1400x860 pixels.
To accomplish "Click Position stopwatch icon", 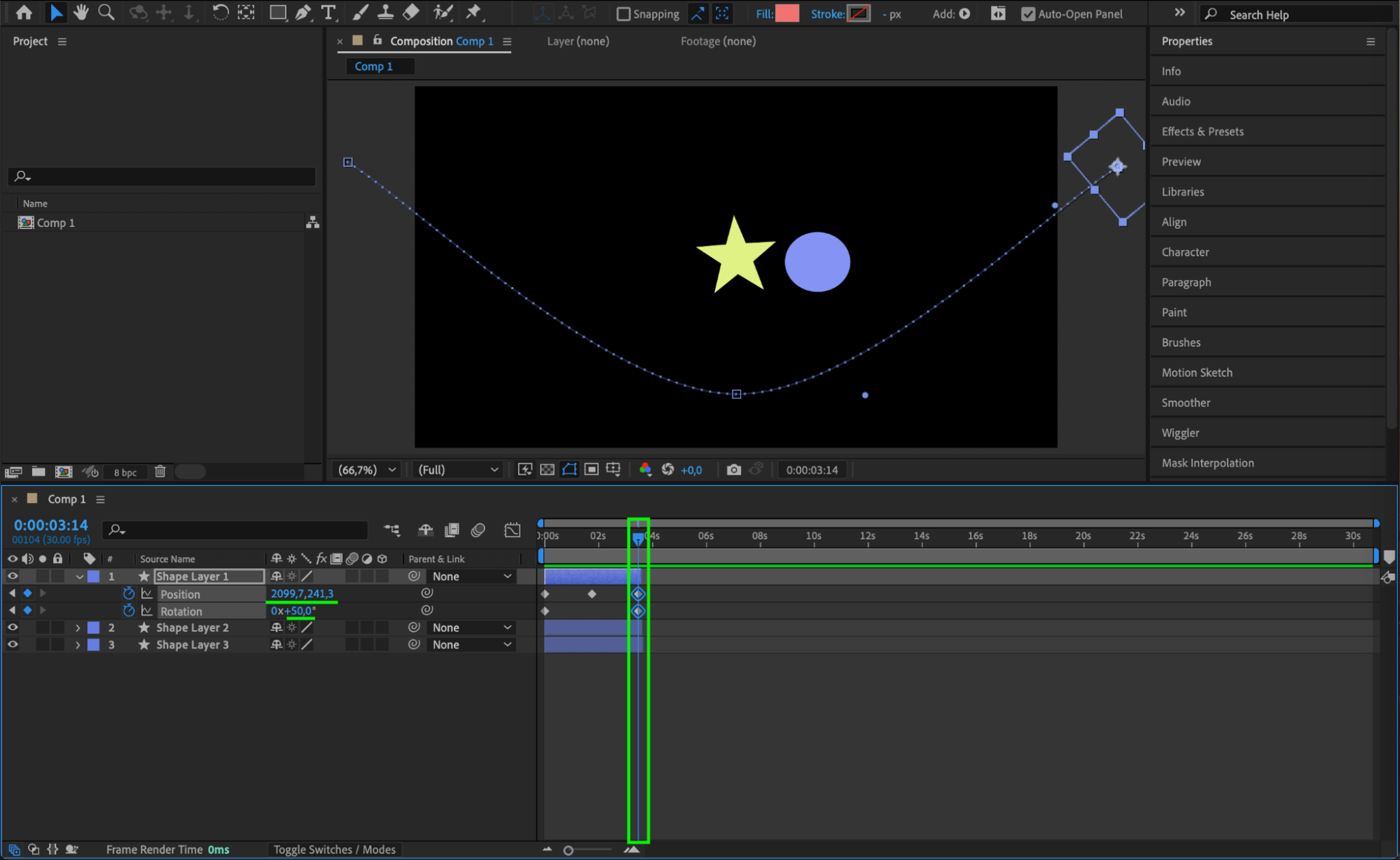I will pos(129,594).
